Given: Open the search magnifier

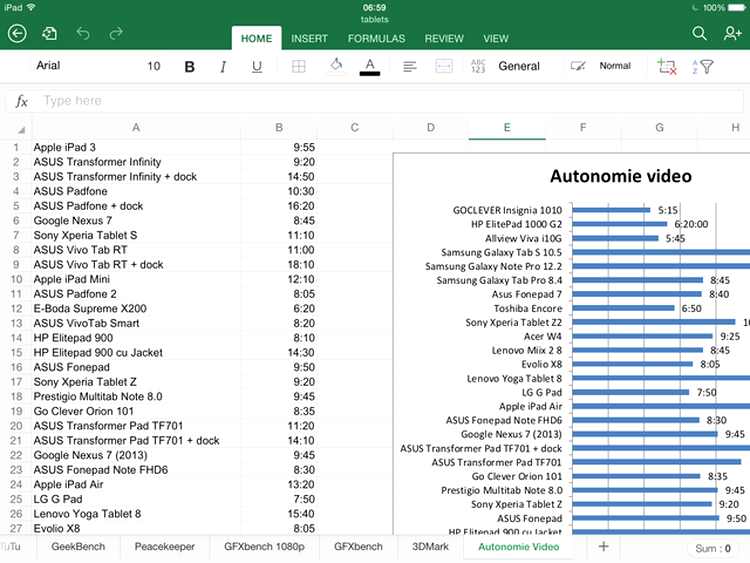Looking at the screenshot, I should (699, 33).
